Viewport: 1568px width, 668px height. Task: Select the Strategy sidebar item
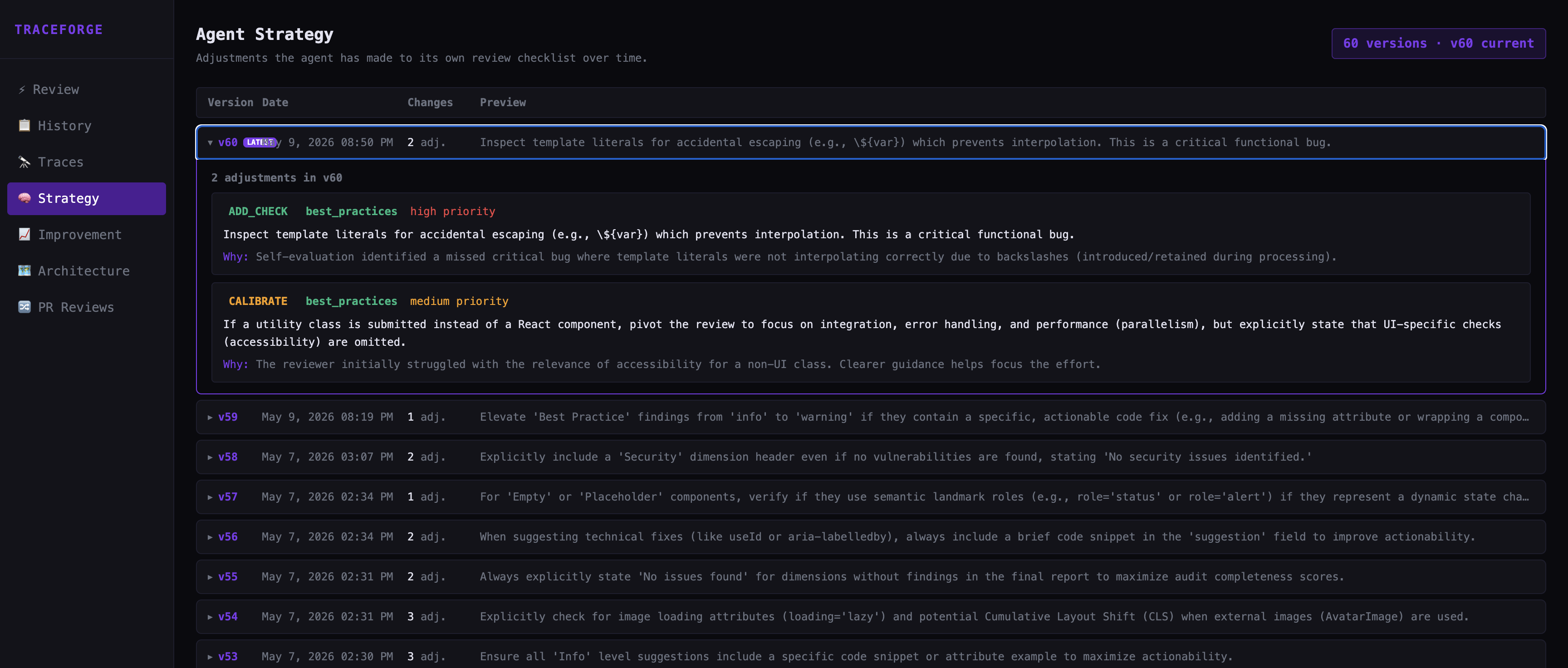pos(87,198)
